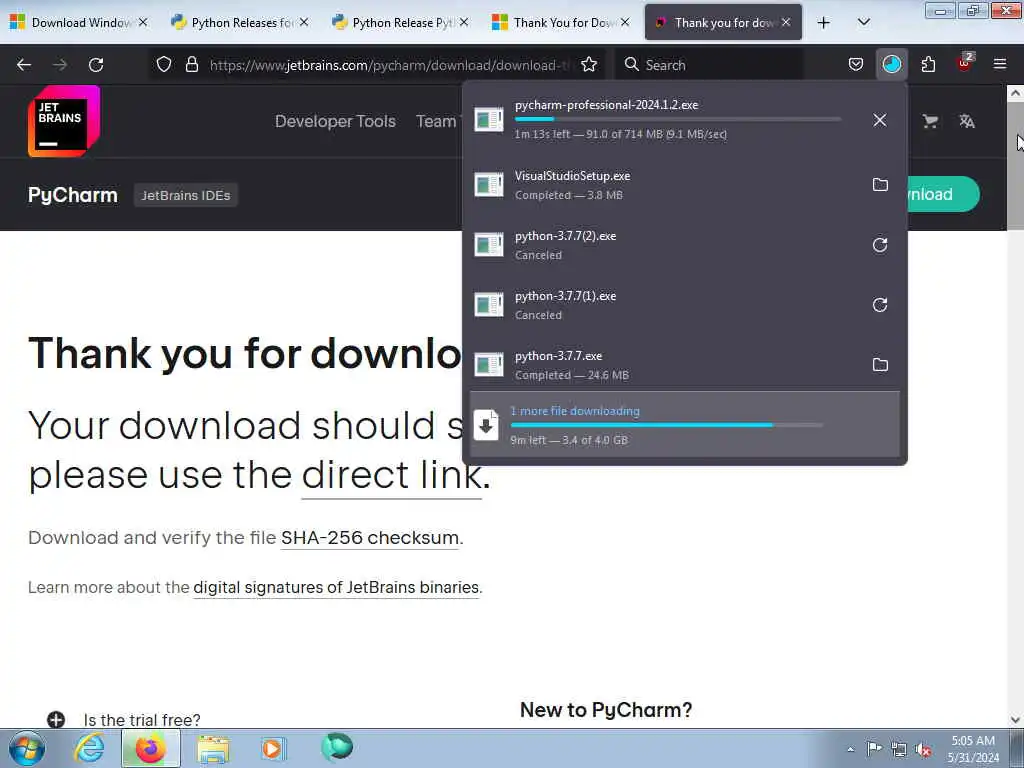Open the SHA-256 checksum link
The image size is (1024, 768).
370,537
